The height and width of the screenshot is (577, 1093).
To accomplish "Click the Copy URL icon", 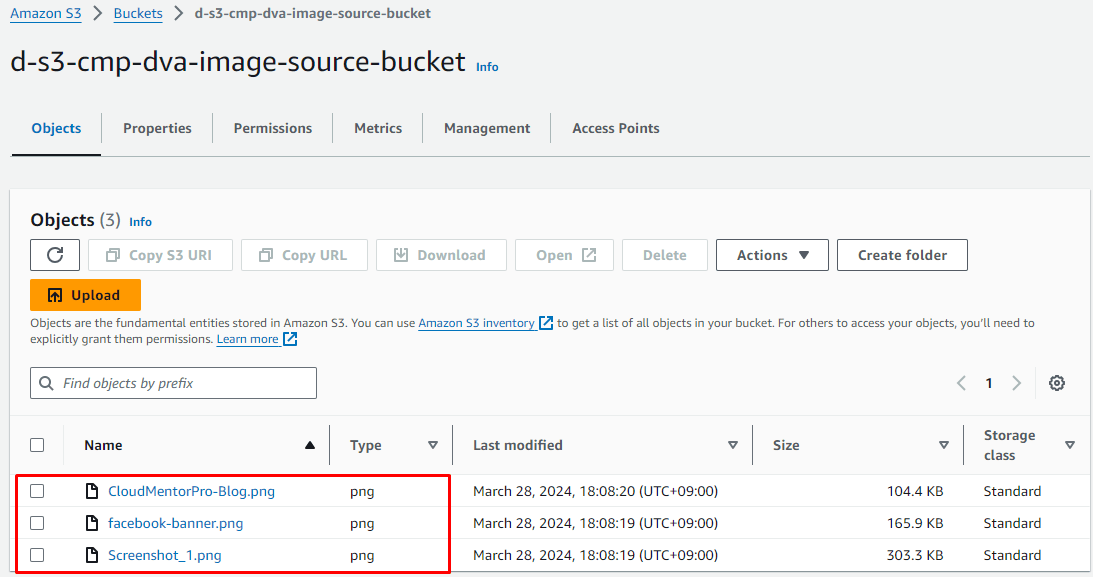I will [260, 255].
